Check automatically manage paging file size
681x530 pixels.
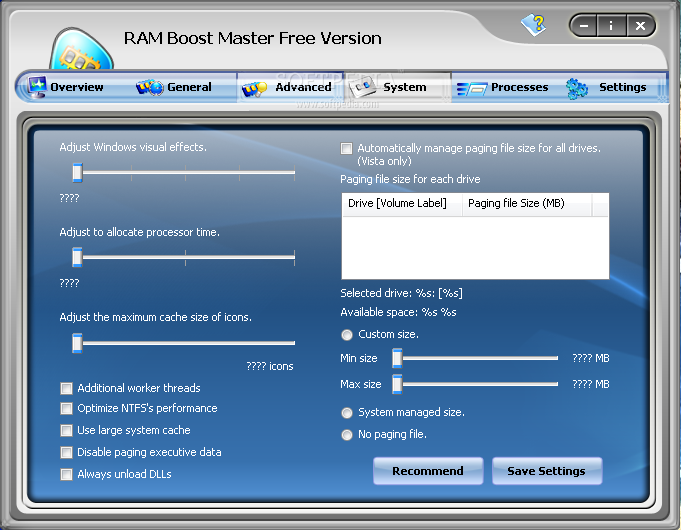click(x=347, y=149)
